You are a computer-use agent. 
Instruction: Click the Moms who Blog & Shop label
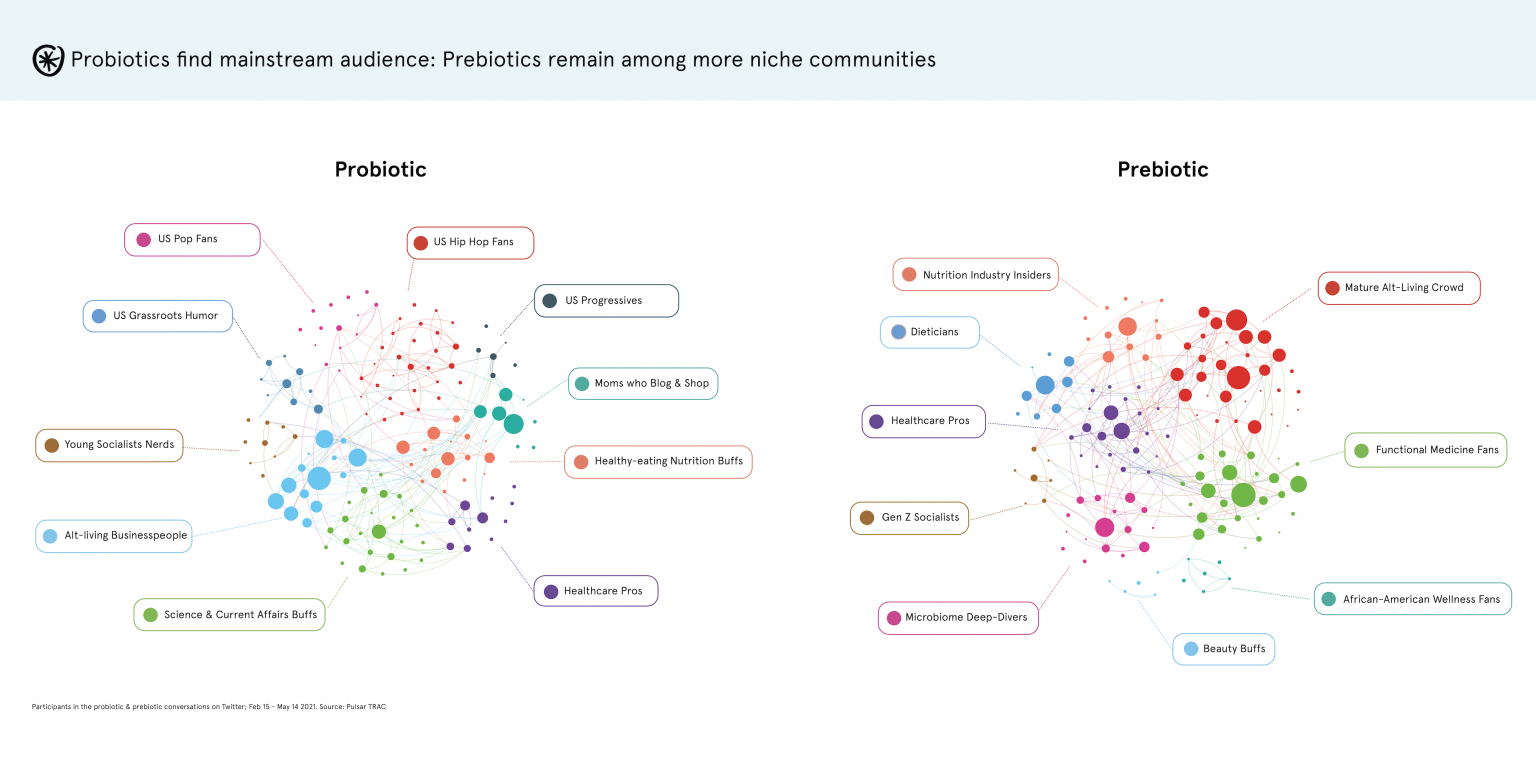click(651, 383)
